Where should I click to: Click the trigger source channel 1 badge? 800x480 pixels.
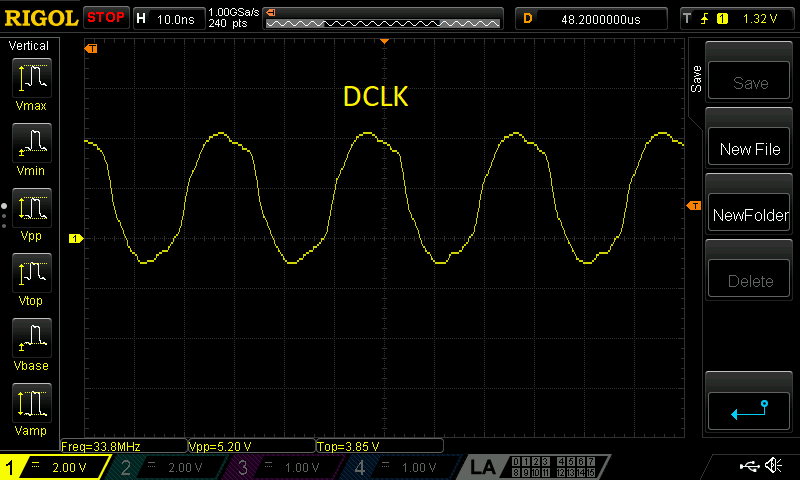722,19
